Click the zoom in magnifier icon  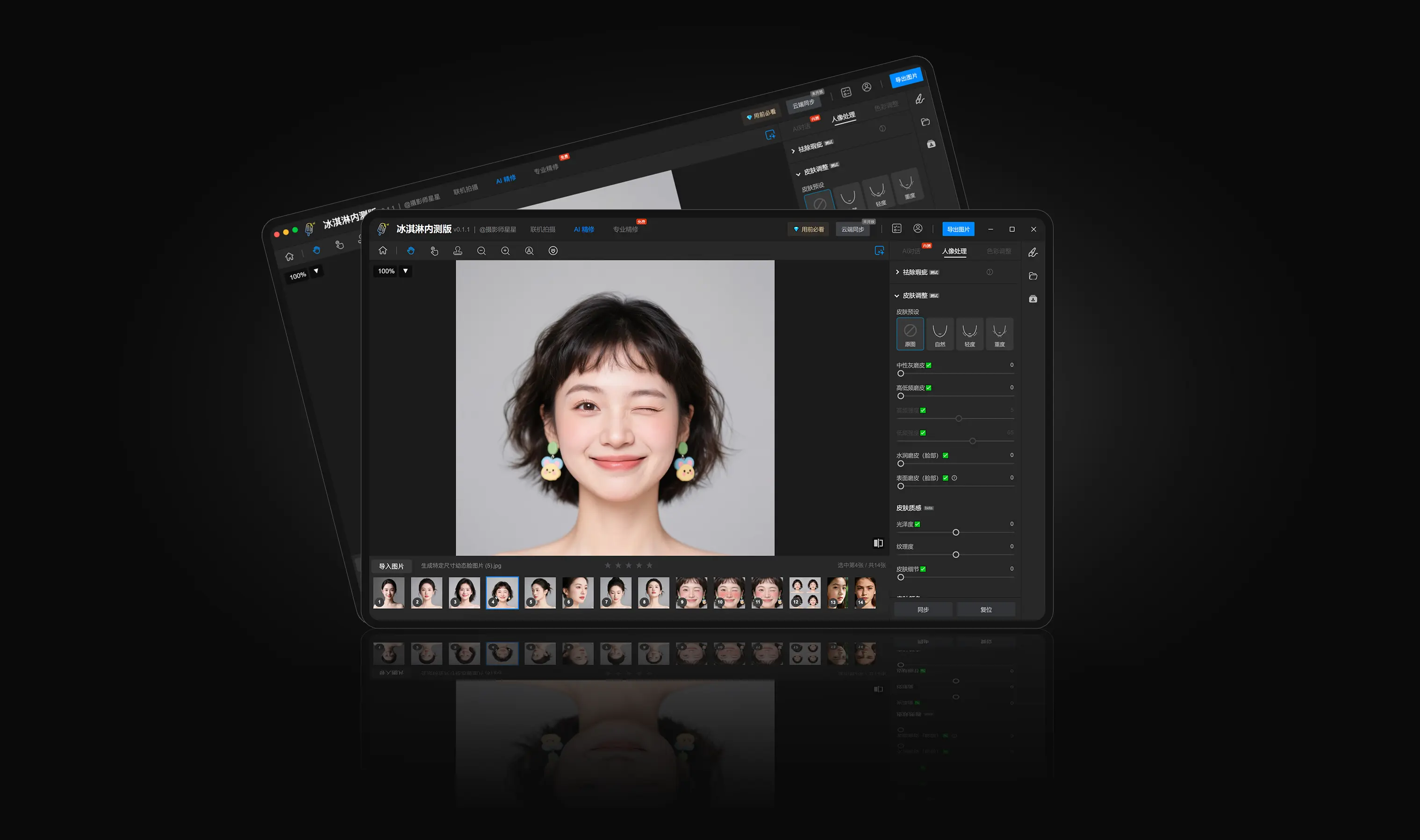pyautogui.click(x=505, y=251)
